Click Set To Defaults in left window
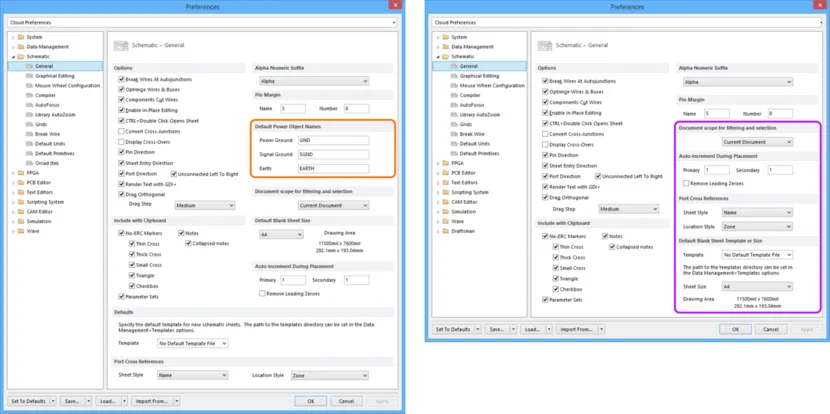 (x=29, y=401)
